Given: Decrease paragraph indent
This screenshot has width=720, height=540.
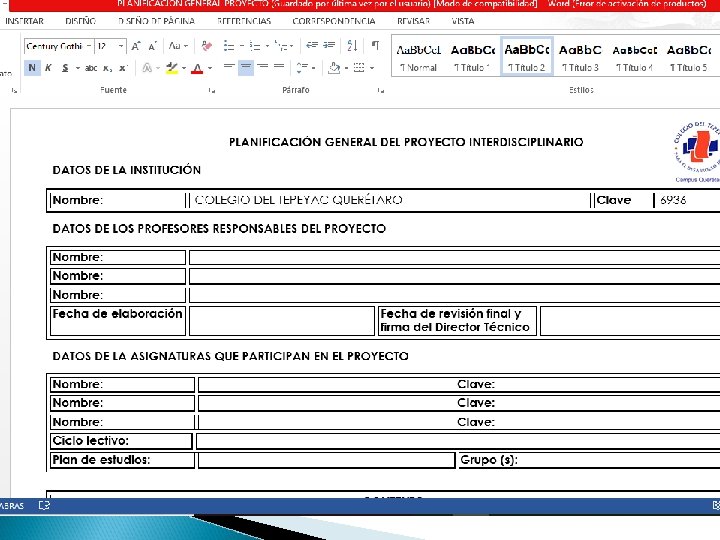Looking at the screenshot, I should coord(312,45).
